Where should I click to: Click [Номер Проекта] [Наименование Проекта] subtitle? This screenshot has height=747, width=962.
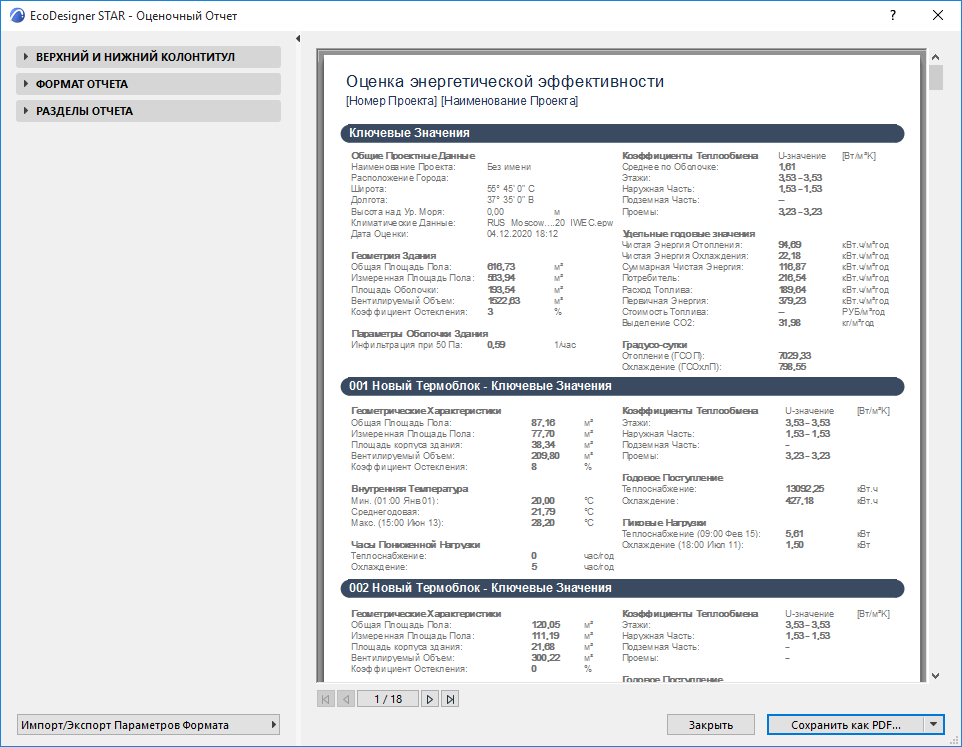tap(462, 101)
